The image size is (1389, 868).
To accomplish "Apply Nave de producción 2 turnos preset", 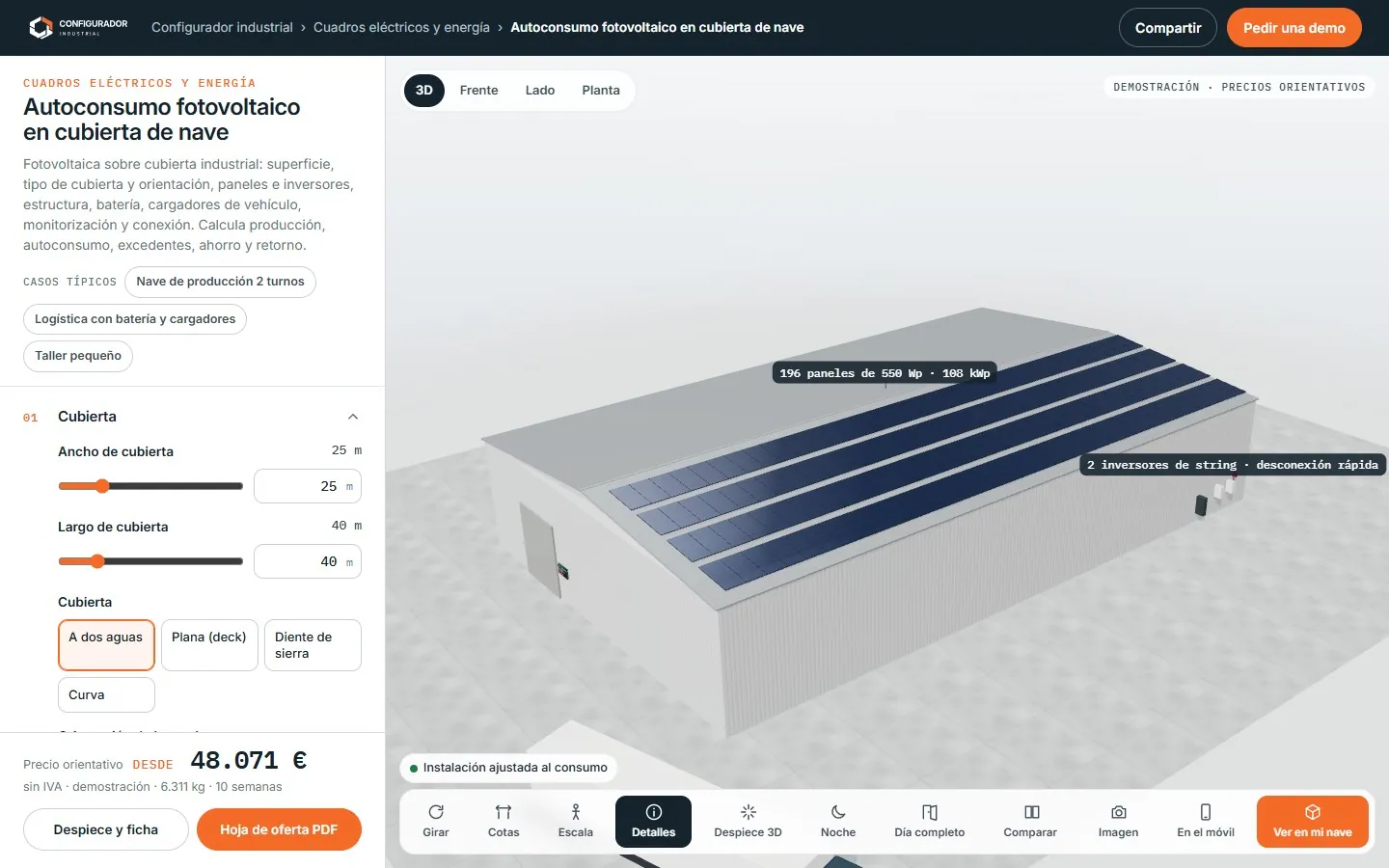I will click(x=220, y=282).
